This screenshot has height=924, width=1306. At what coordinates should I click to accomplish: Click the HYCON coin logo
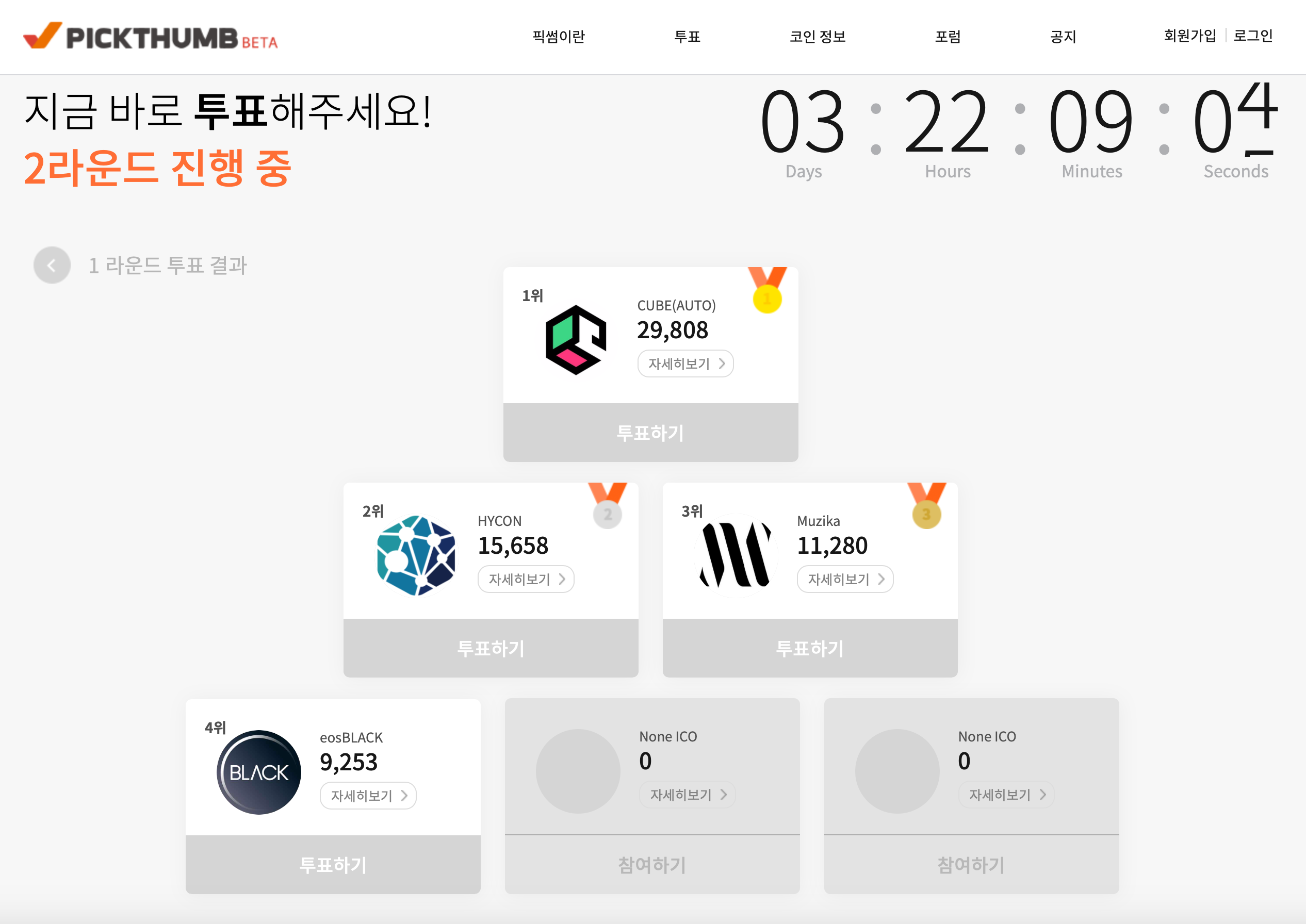point(416,555)
